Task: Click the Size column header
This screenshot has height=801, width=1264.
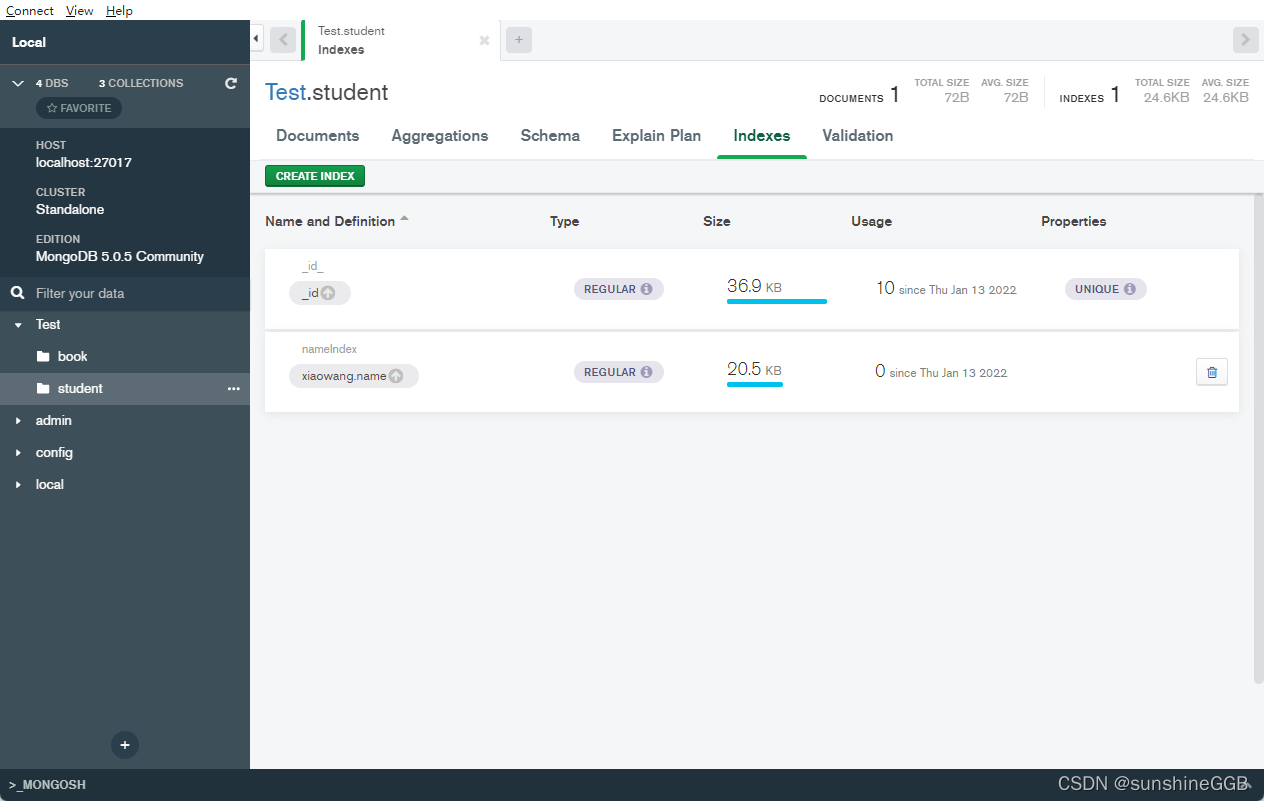Action: tap(717, 222)
